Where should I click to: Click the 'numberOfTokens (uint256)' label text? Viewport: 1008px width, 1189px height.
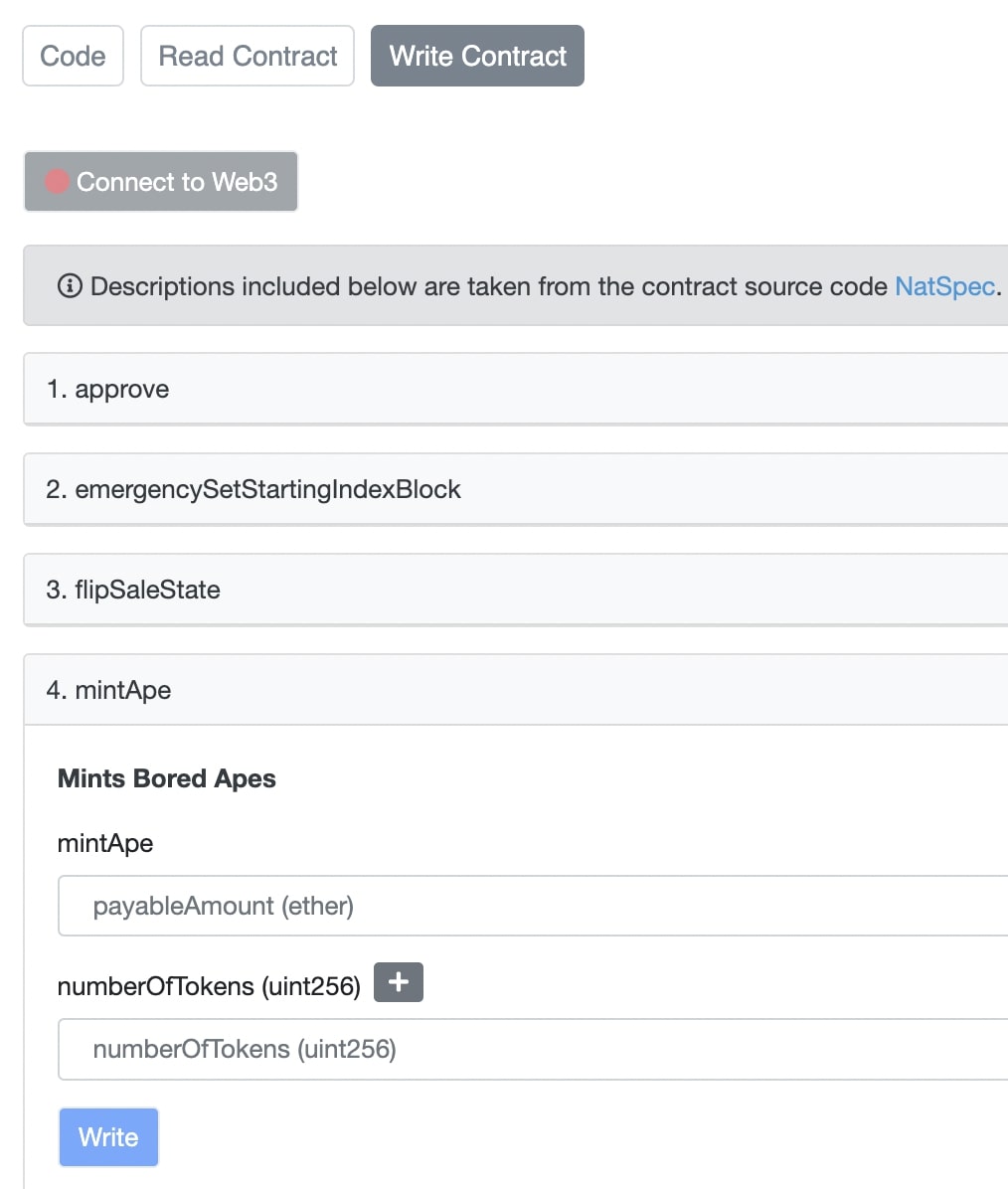click(210, 986)
